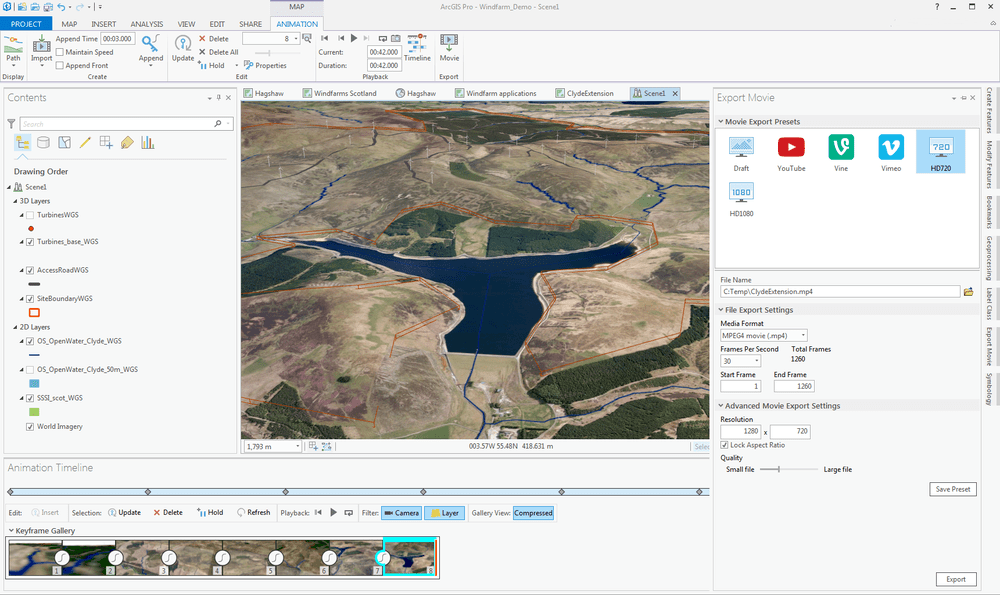Switch to the ANIMATION ribbon tab
The image size is (1000, 595).
point(296,24)
